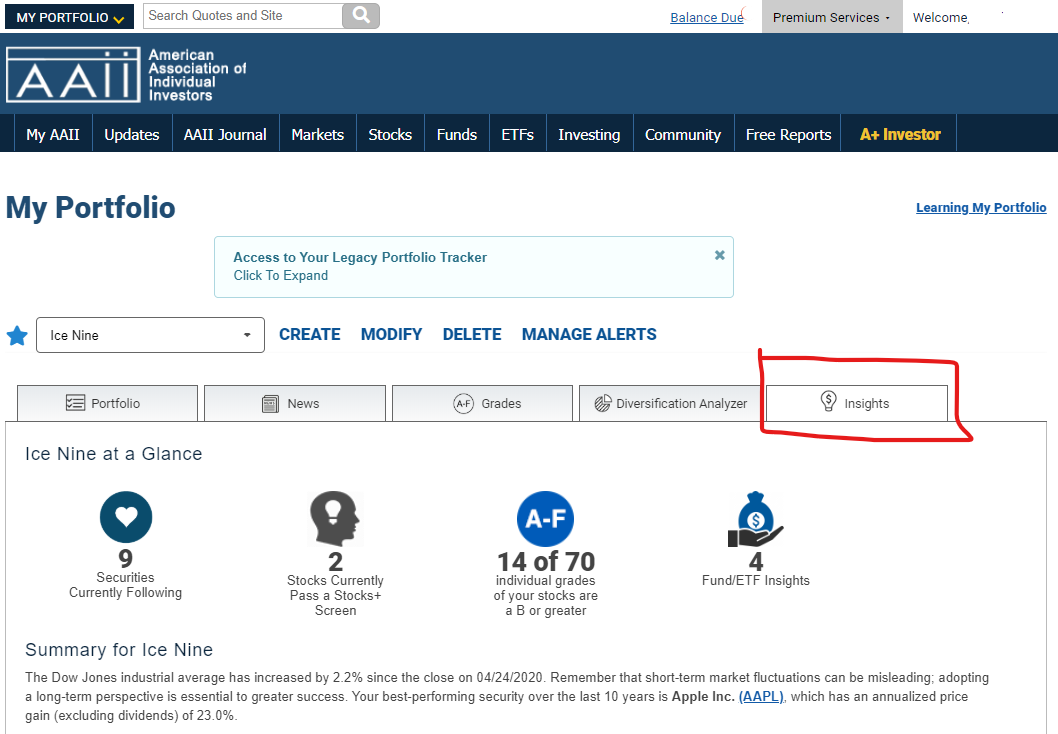Switch to the Portfolio tab

pos(107,403)
